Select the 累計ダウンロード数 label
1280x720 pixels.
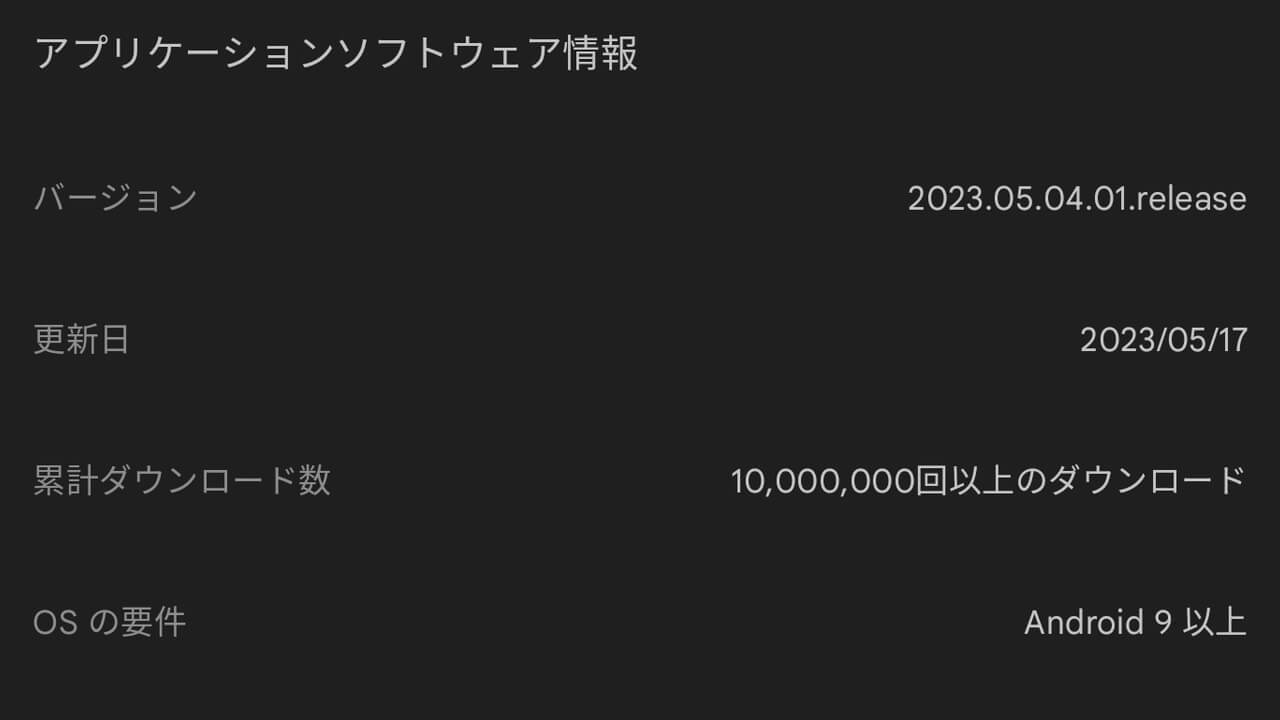(182, 481)
